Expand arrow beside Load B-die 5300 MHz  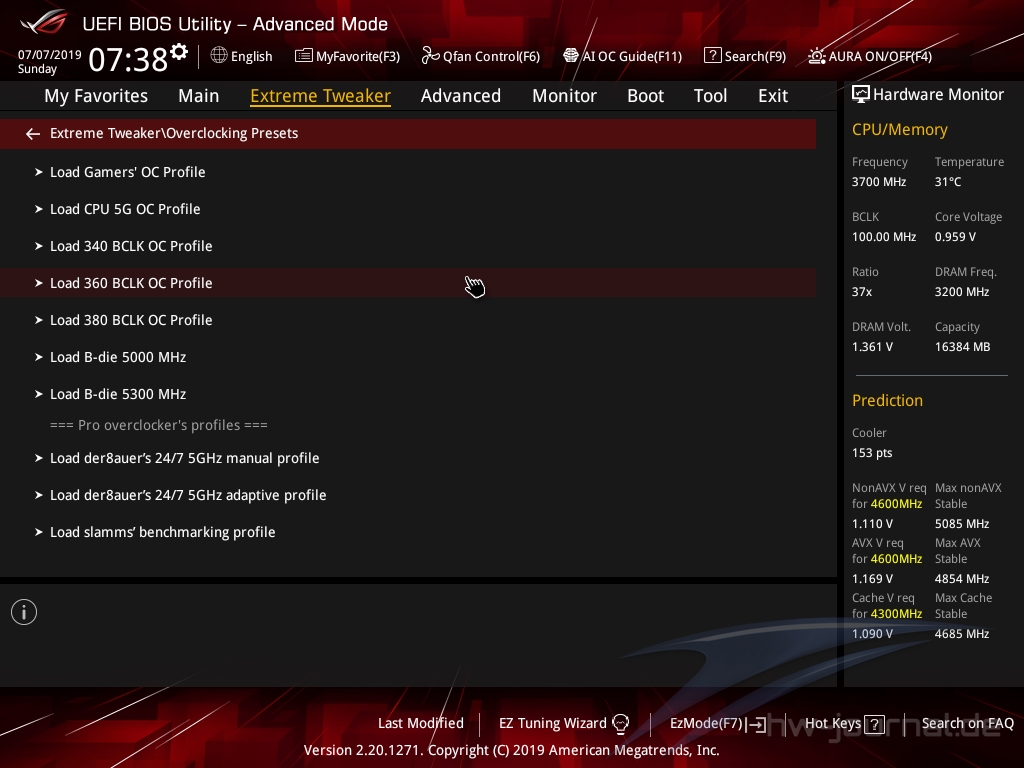(39, 394)
